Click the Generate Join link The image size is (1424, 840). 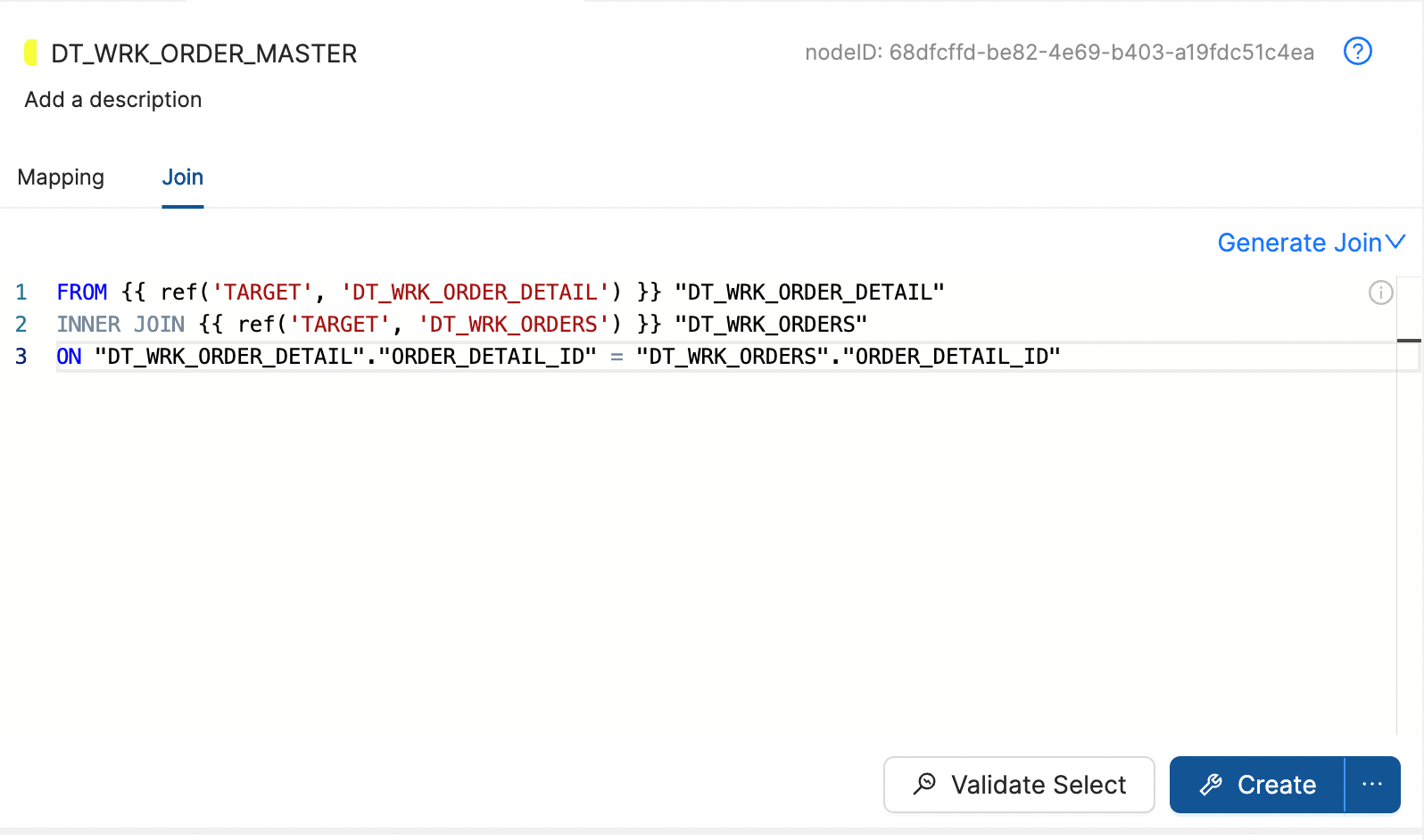[1300, 242]
